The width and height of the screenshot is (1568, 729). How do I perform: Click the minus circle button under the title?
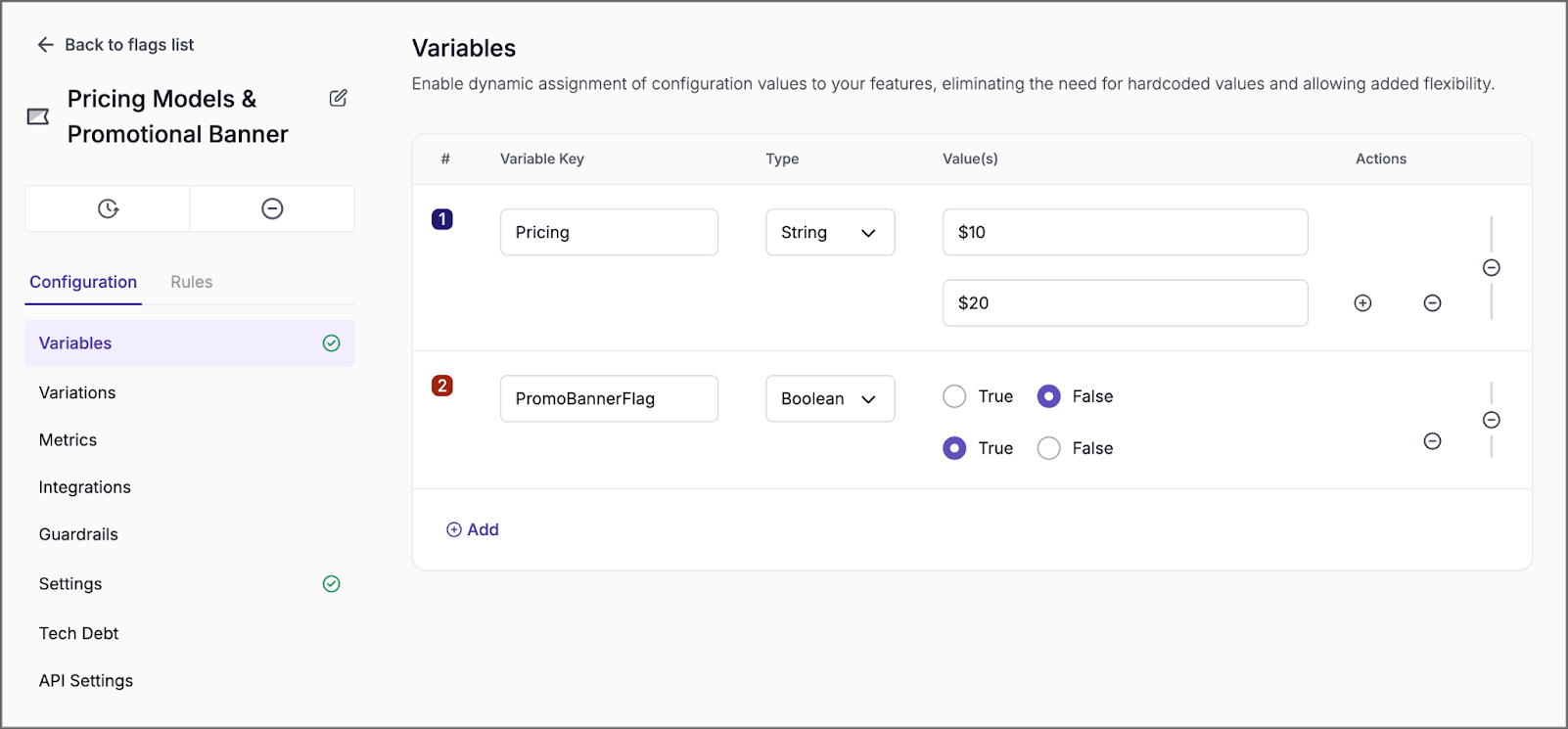tap(272, 208)
